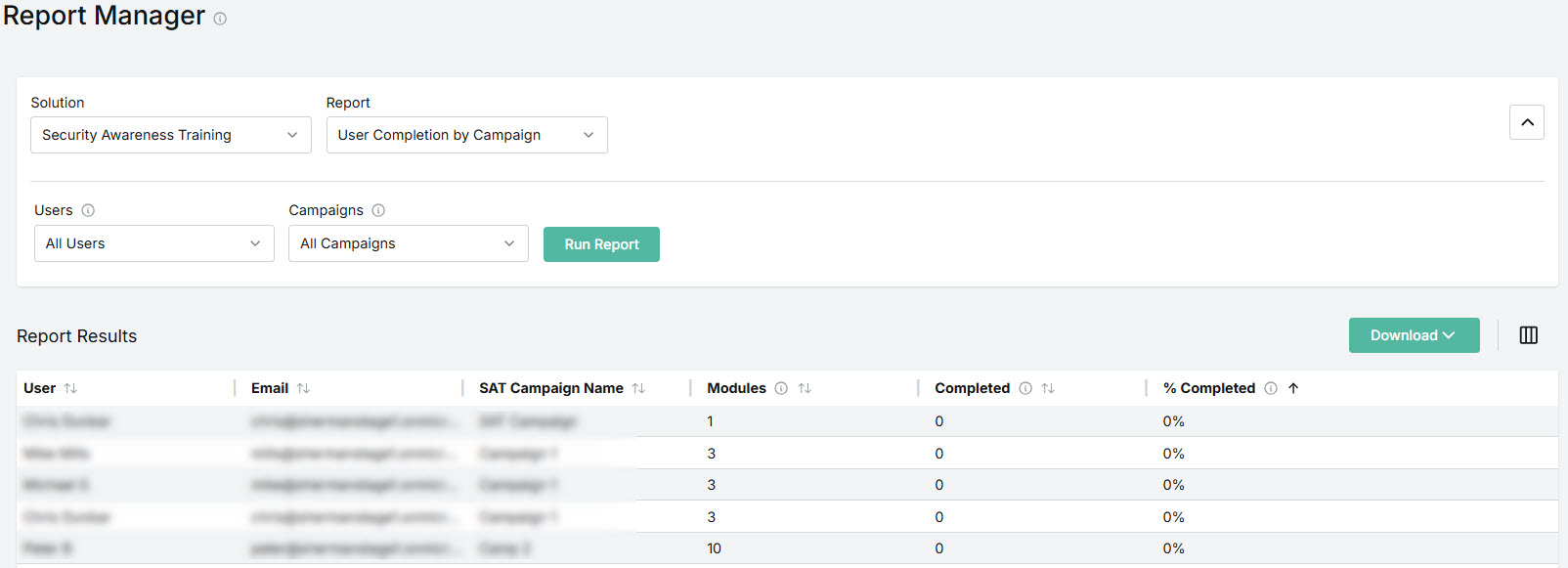This screenshot has height=568, width=1568.
Task: Click the Modules info icon
Action: (781, 388)
